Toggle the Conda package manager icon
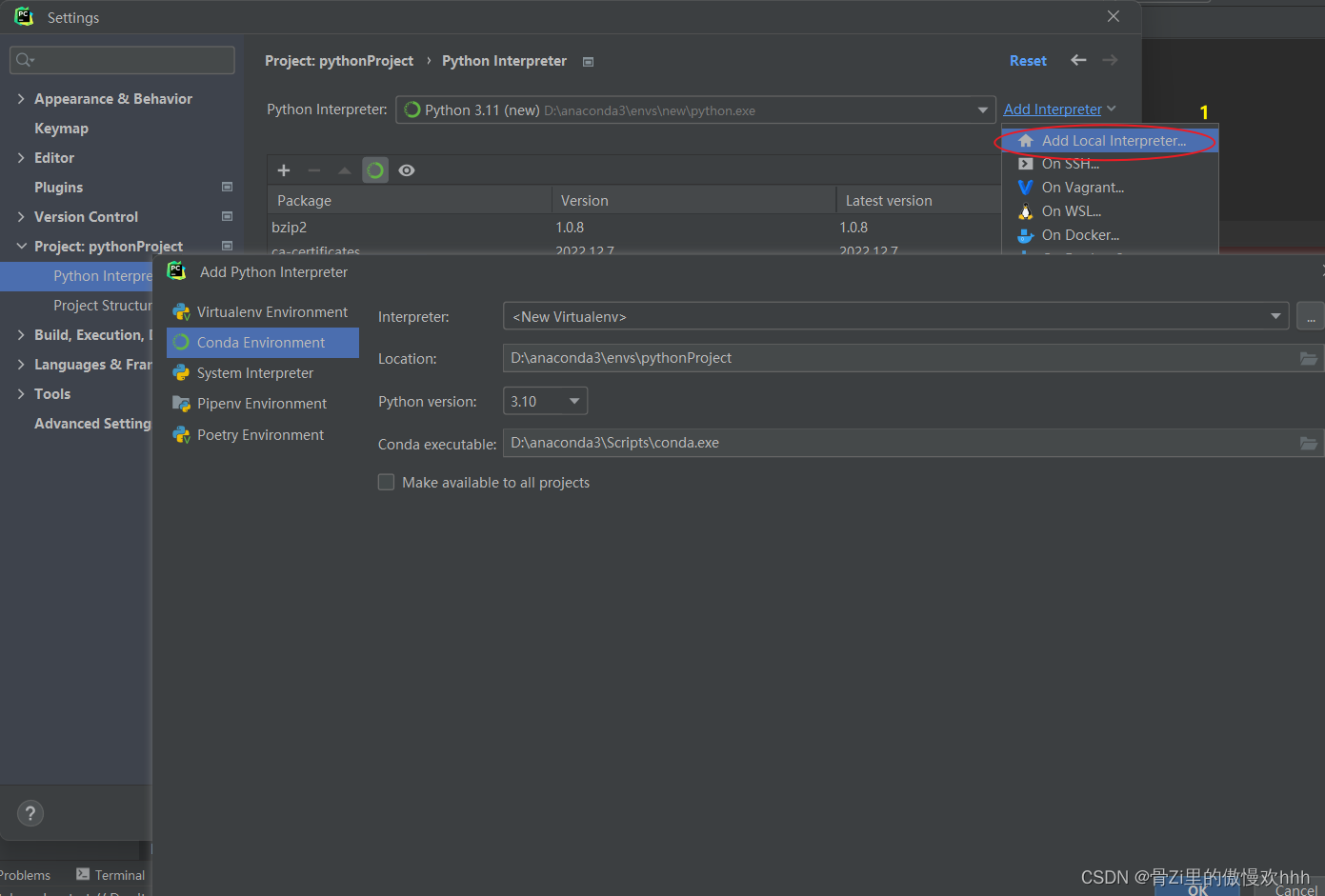The height and width of the screenshot is (896, 1325). (375, 170)
